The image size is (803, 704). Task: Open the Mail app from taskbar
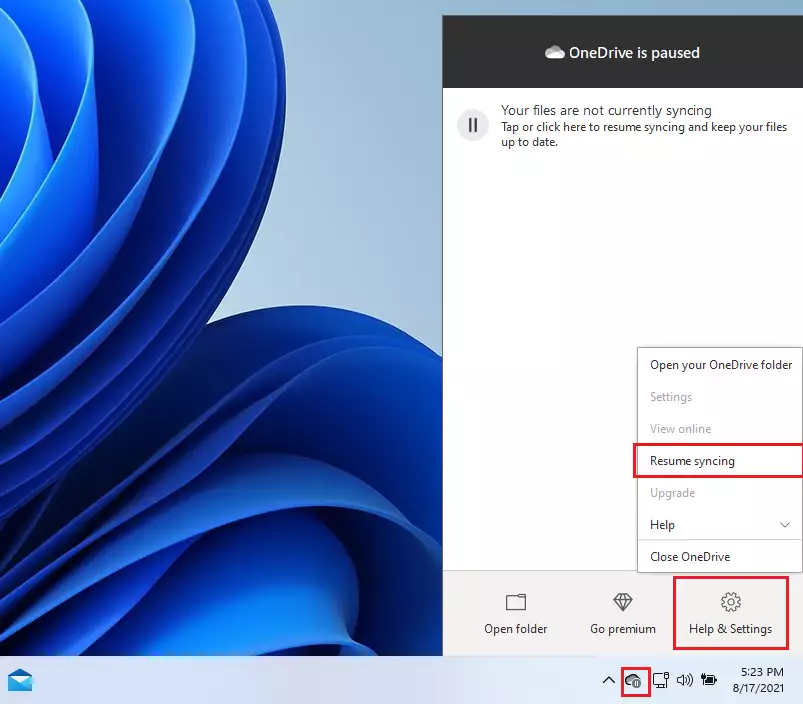[x=20, y=680]
